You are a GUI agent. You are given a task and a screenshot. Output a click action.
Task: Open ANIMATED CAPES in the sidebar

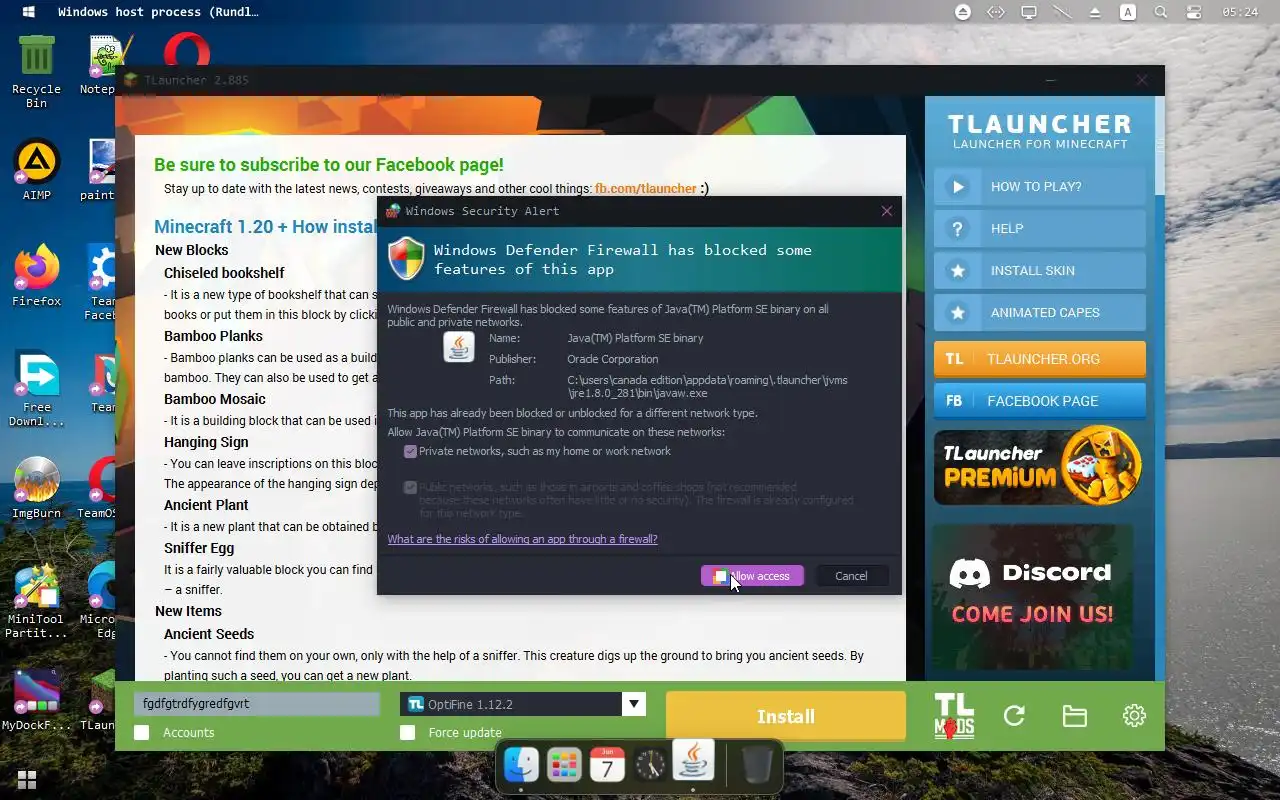coord(1040,313)
